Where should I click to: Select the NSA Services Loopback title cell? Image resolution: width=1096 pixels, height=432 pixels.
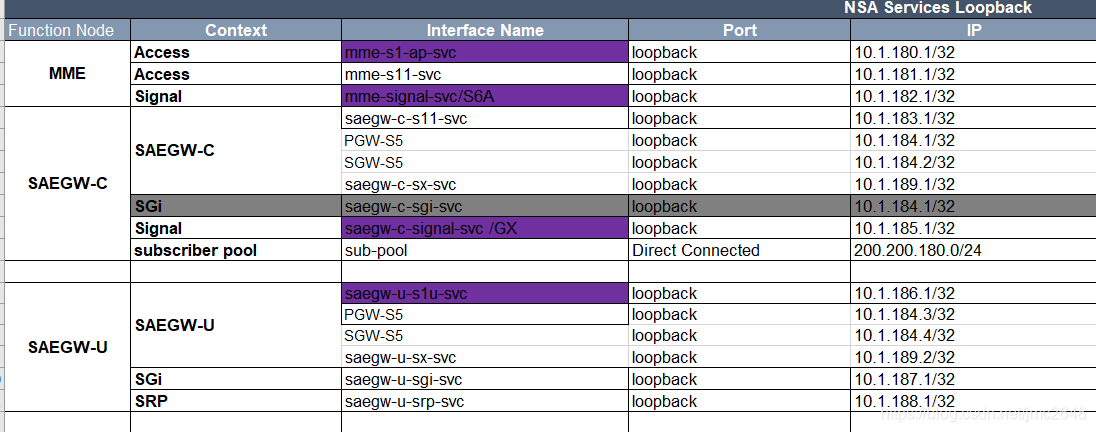(x=938, y=8)
